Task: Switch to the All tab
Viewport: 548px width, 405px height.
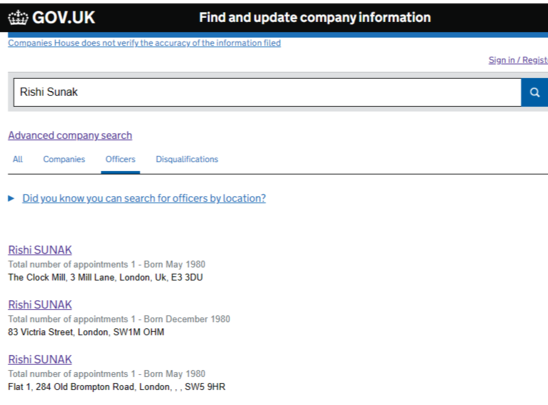Action: [x=17, y=159]
